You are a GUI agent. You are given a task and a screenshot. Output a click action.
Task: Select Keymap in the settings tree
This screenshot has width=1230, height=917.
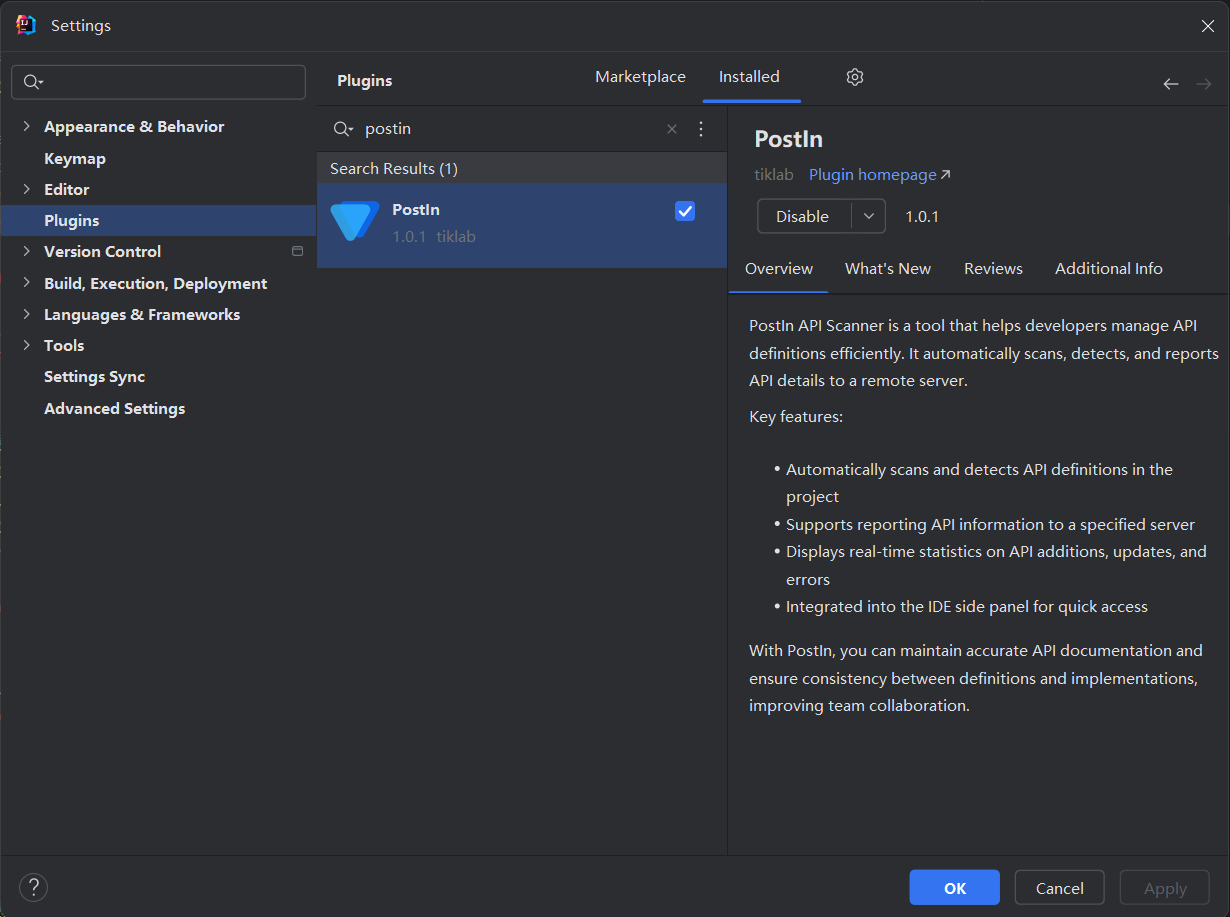[x=75, y=158]
